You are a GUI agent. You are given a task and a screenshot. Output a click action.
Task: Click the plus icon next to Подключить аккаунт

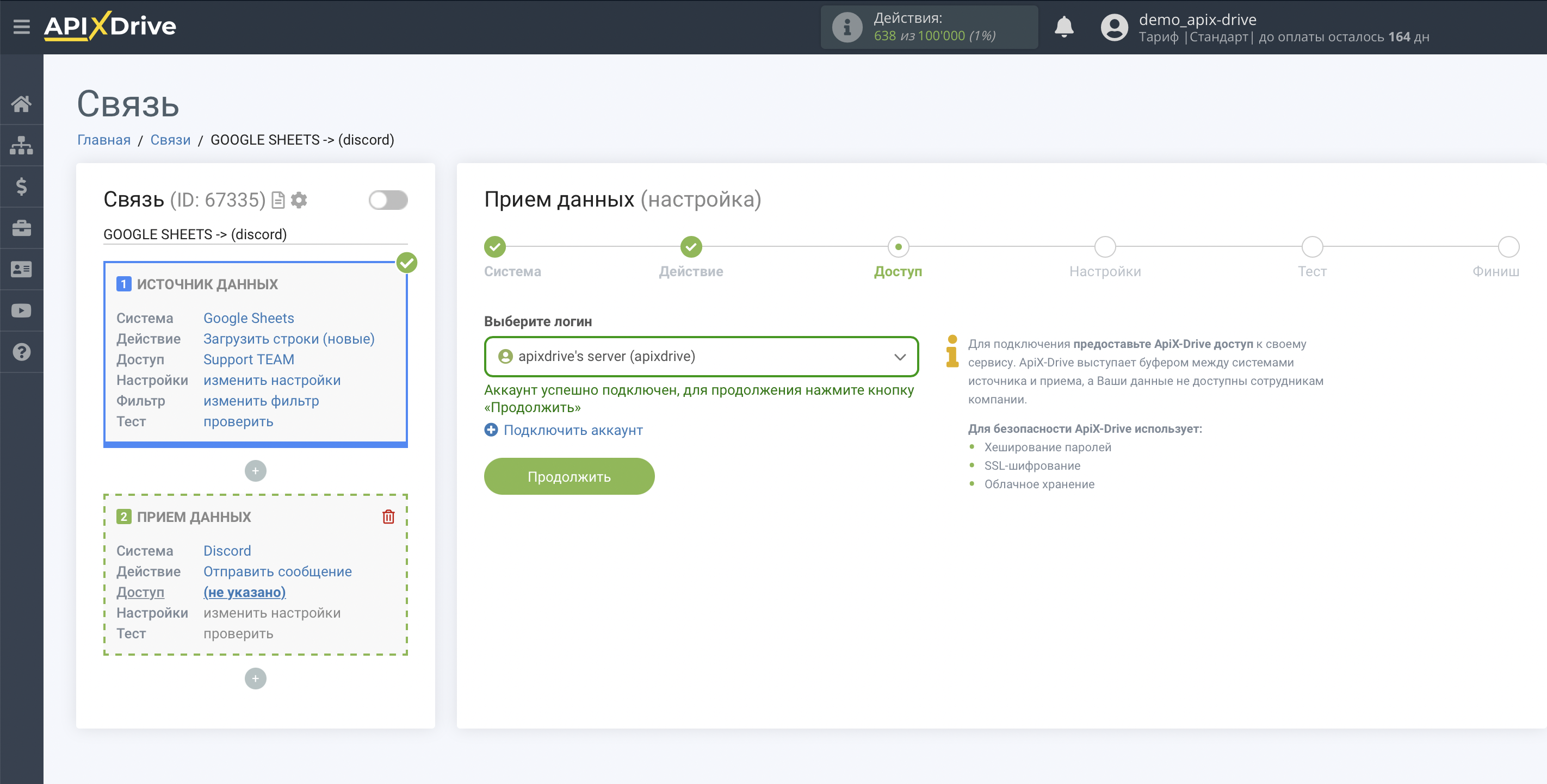click(491, 430)
